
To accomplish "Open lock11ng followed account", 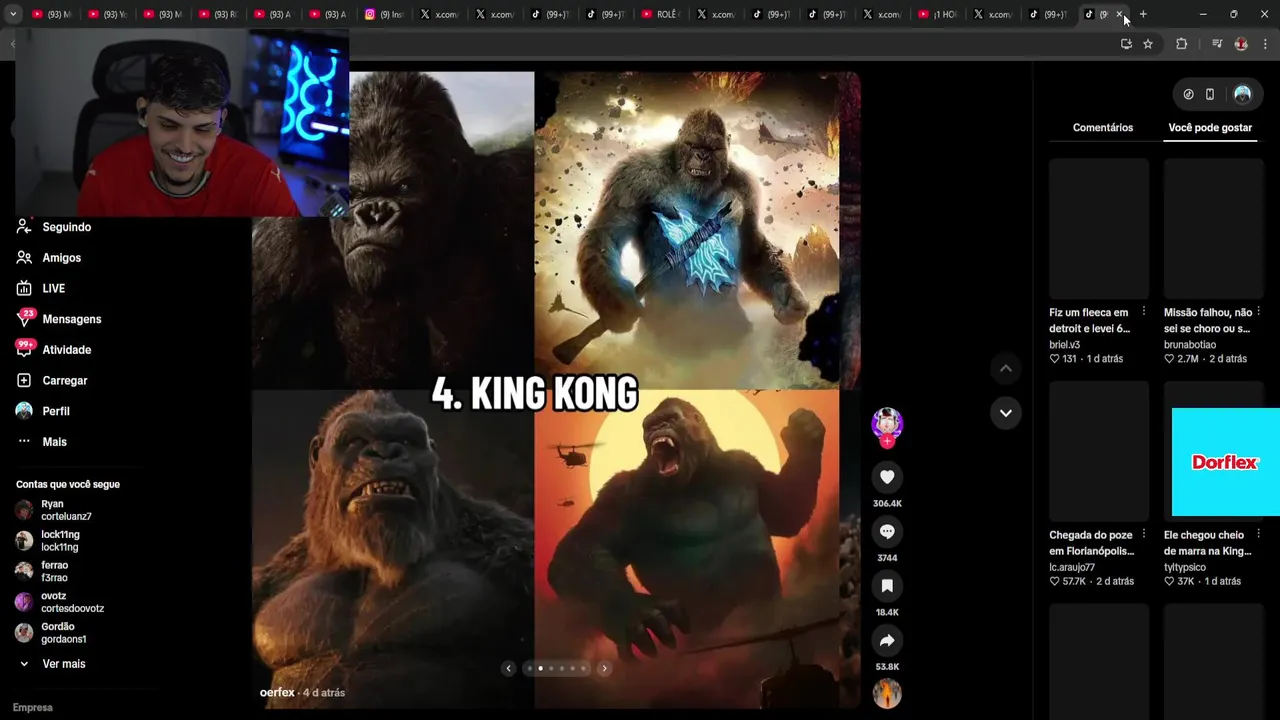I will tap(47, 541).
